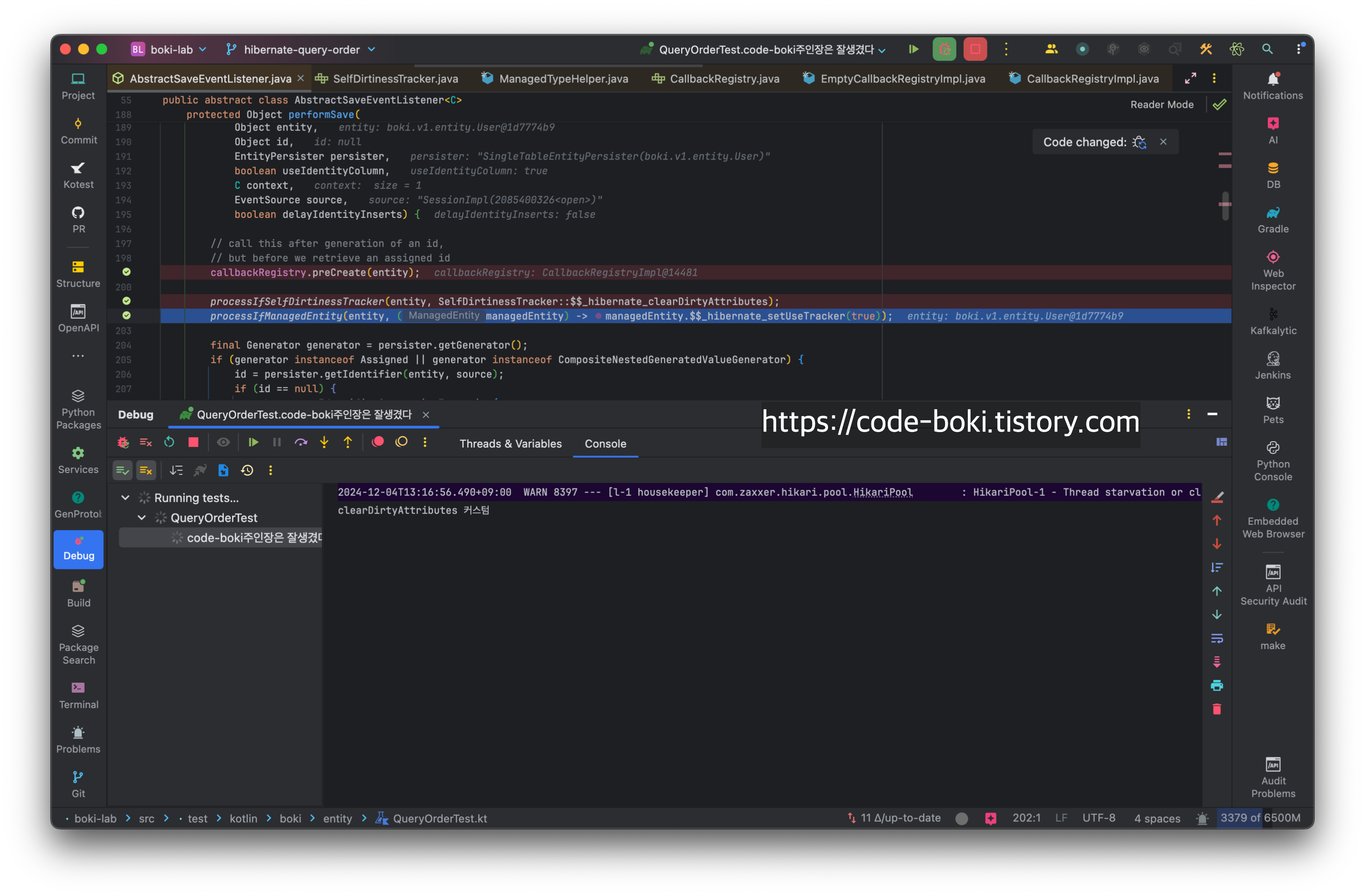Click Resume Program in debug toolbar
This screenshot has height=896, width=1365.
253,442
